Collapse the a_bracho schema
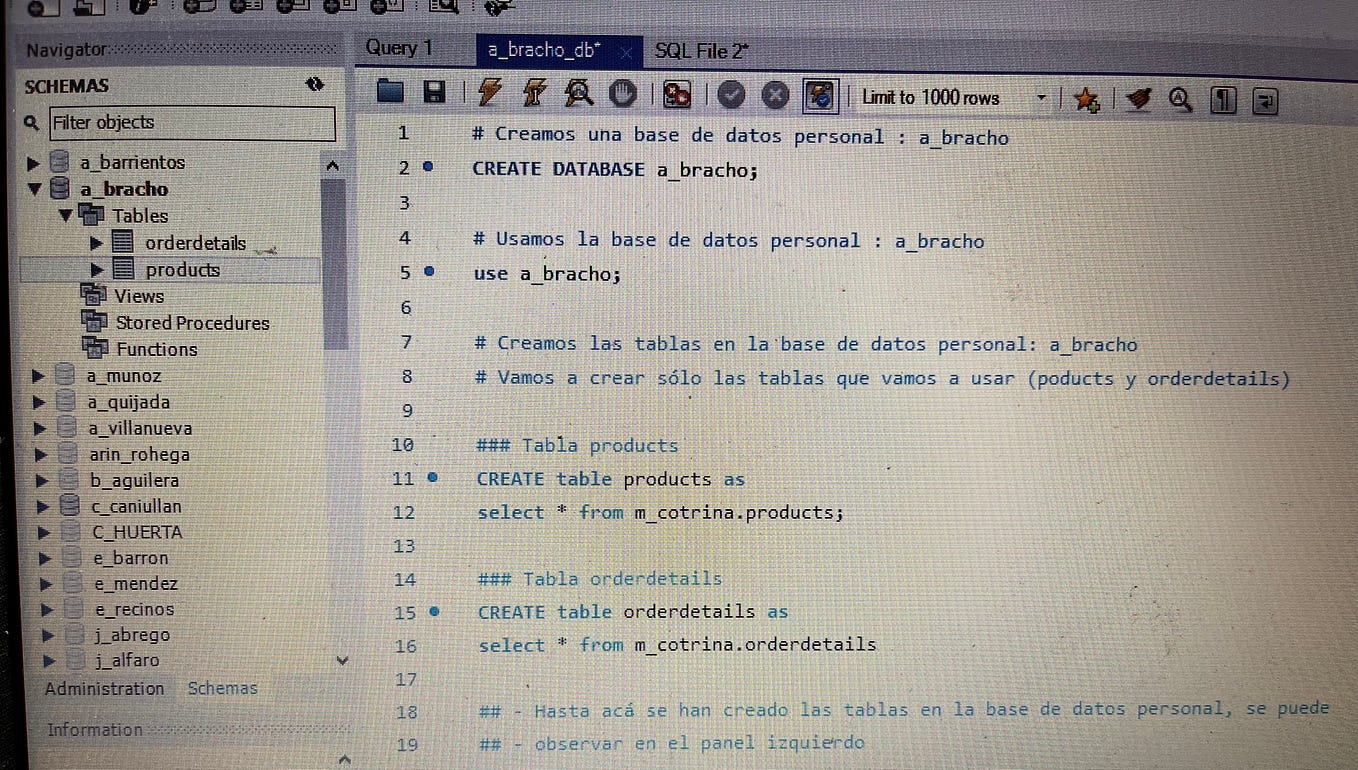The width and height of the screenshot is (1358, 770). (37, 188)
